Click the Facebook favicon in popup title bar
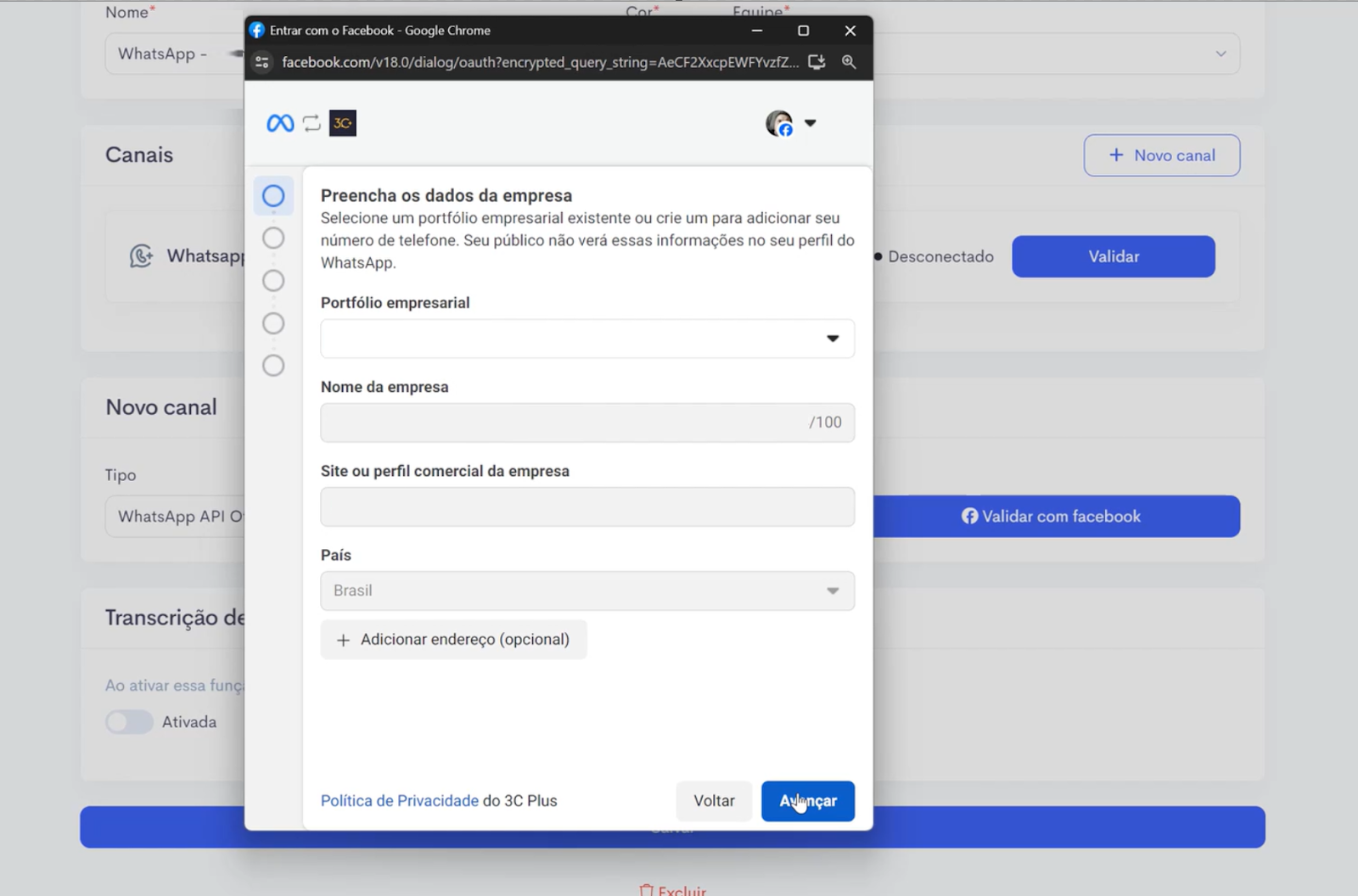1358x896 pixels. tap(257, 31)
